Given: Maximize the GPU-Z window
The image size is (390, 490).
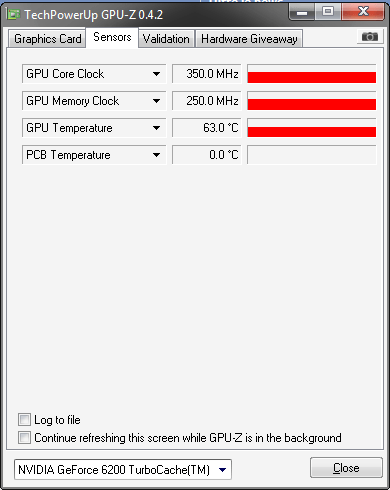Looking at the screenshot, I should (x=328, y=12).
